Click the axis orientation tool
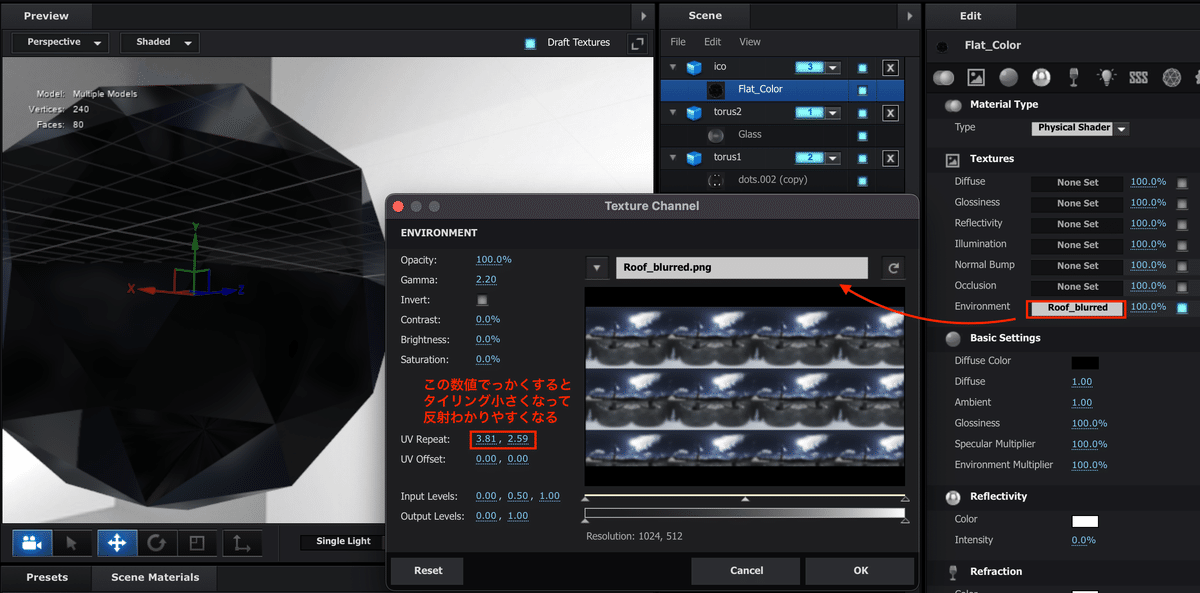Image resolution: width=1200 pixels, height=593 pixels. [242, 542]
